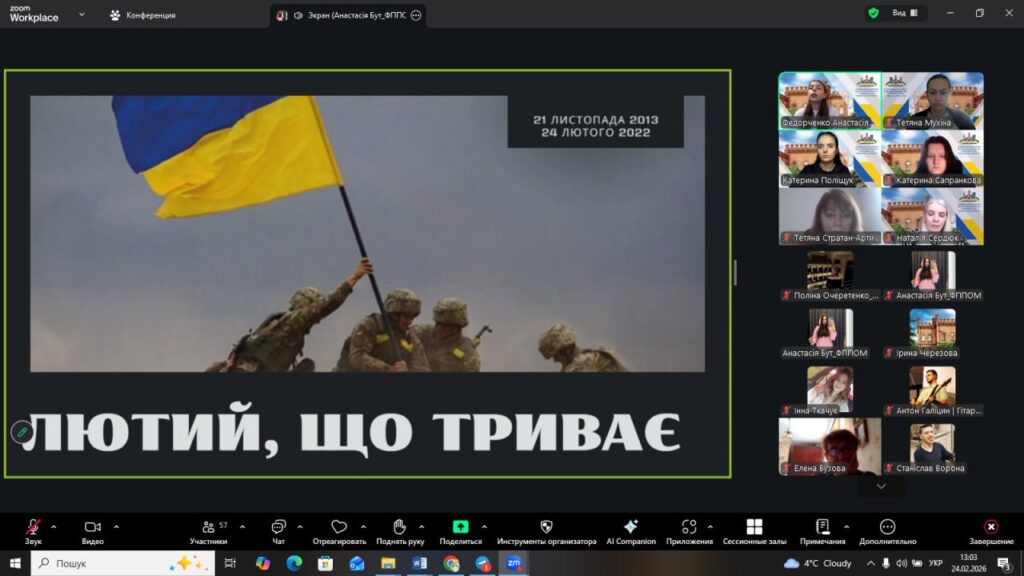1024x576 pixels.
Task: Expand more participant thumbnails with down chevron
Action: click(881, 486)
